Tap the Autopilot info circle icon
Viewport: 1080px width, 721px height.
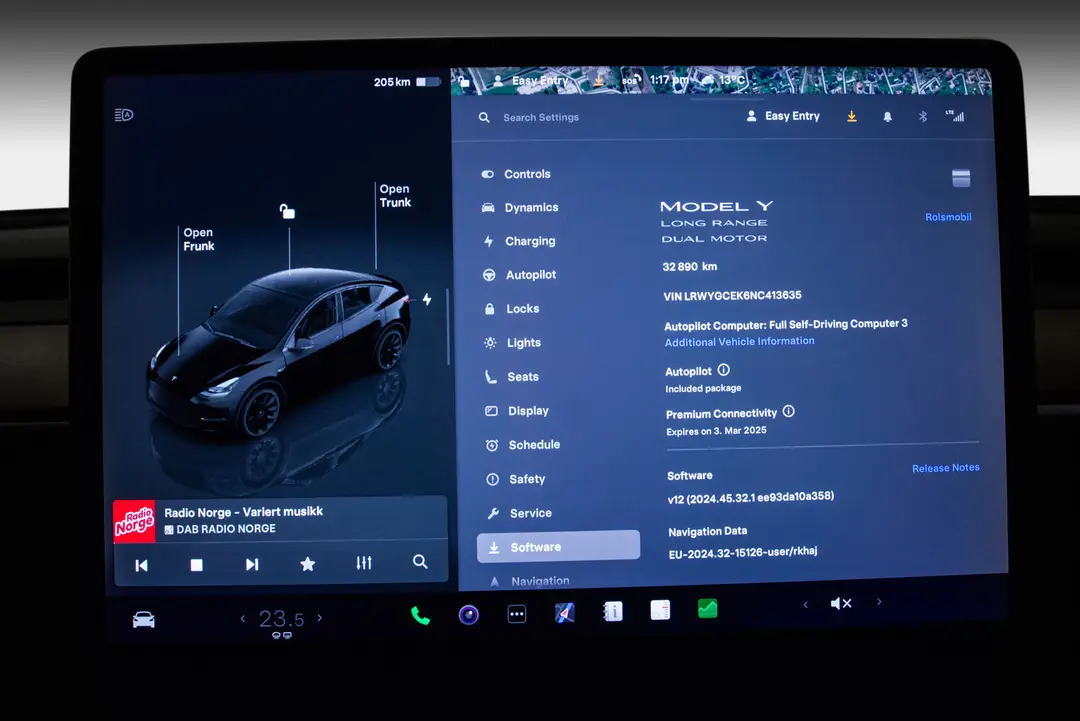click(723, 370)
